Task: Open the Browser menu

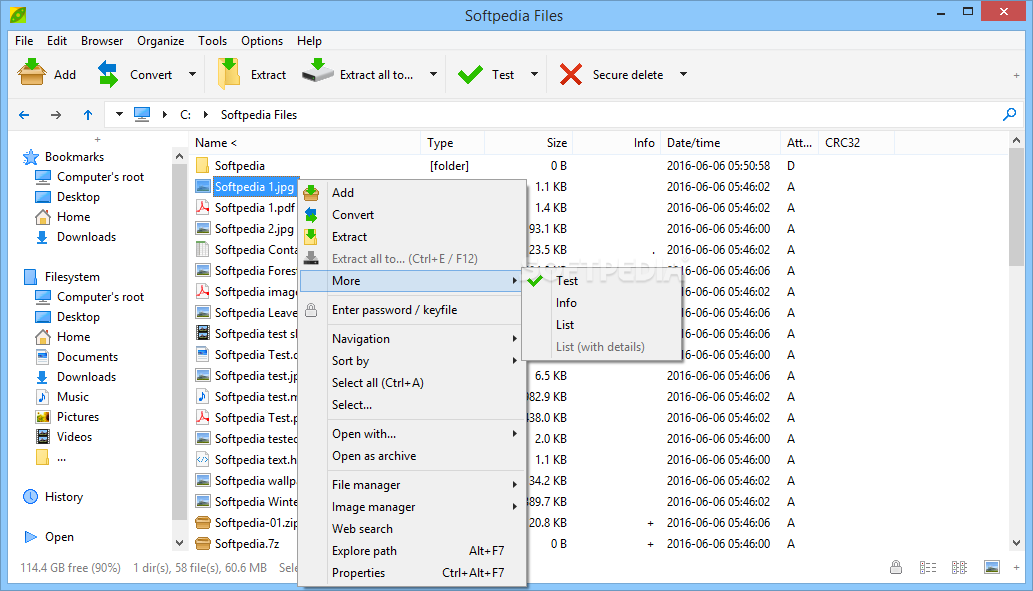Action: pos(102,41)
